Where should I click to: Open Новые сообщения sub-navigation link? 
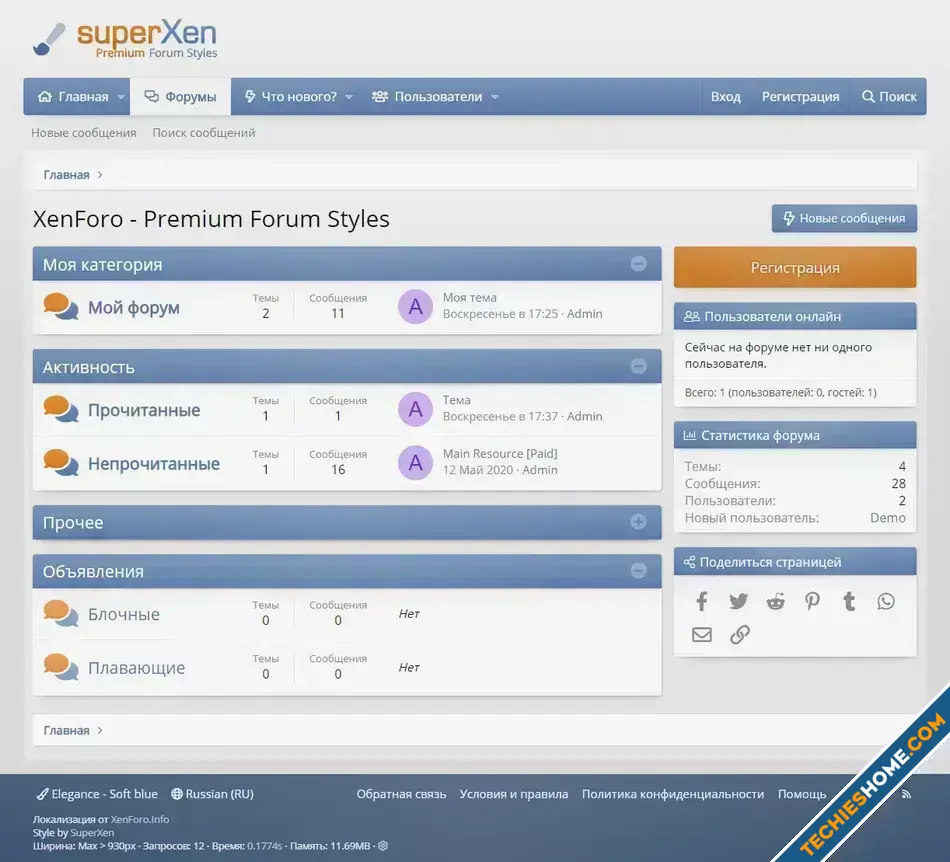(x=84, y=133)
